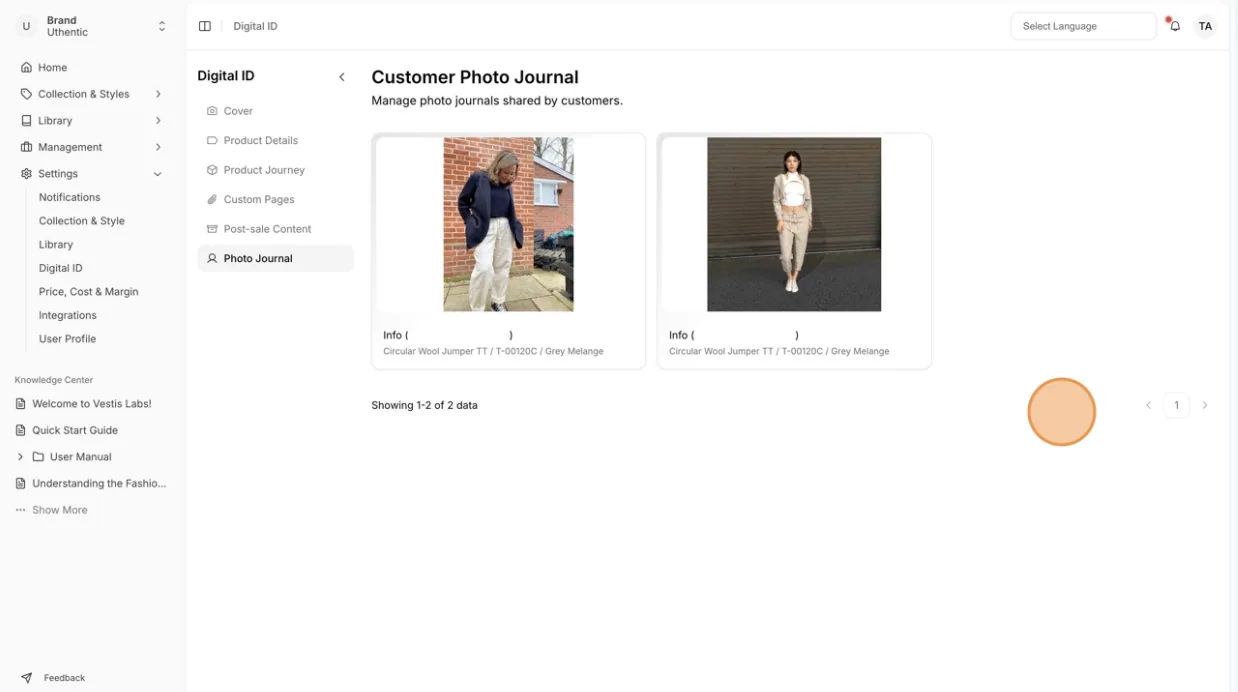1238x692 pixels.
Task: Click the Quick Start Guide document icon
Action: (x=21, y=431)
